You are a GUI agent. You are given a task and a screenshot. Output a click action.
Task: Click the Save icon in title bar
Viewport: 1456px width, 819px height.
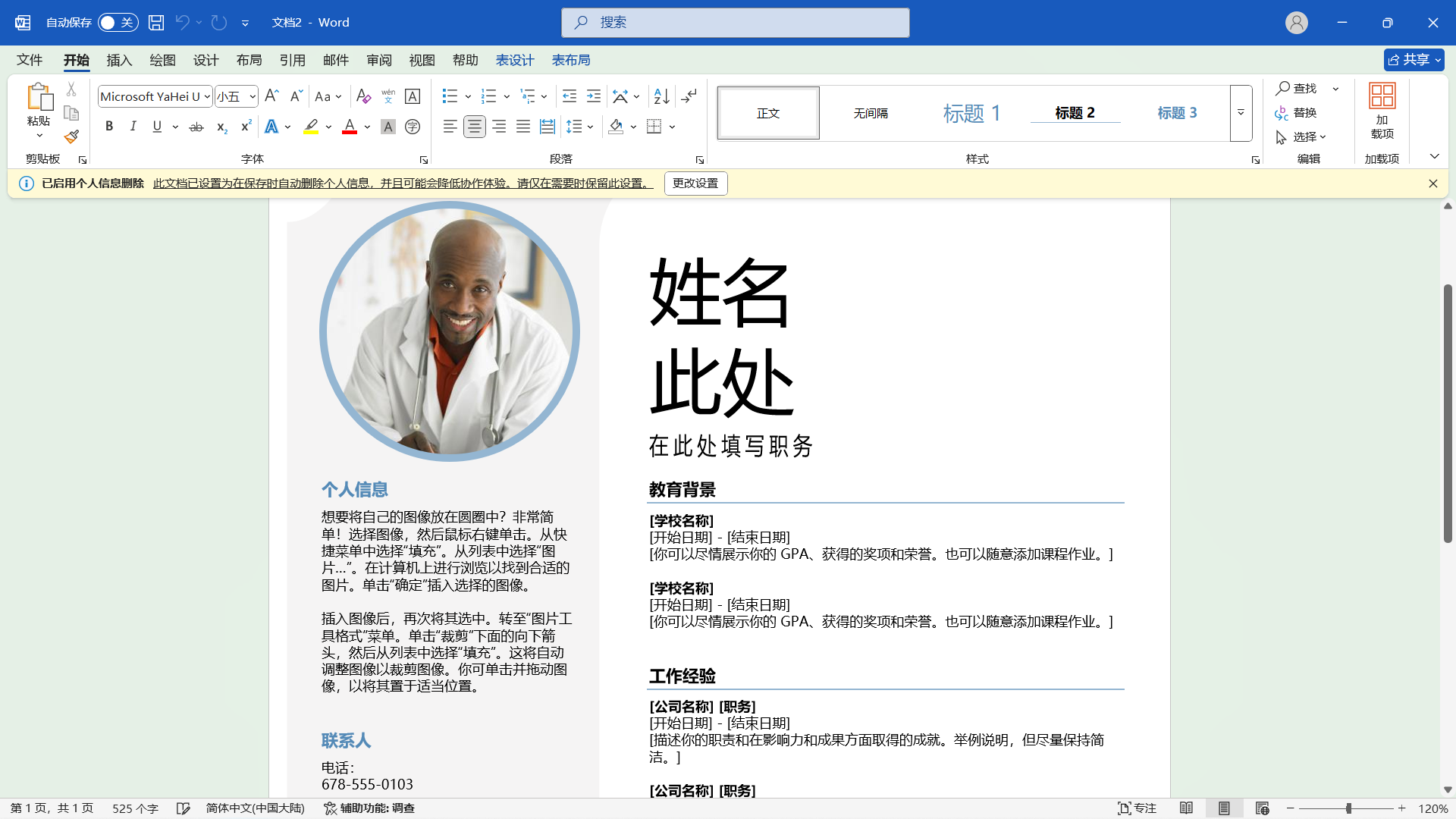(156, 23)
